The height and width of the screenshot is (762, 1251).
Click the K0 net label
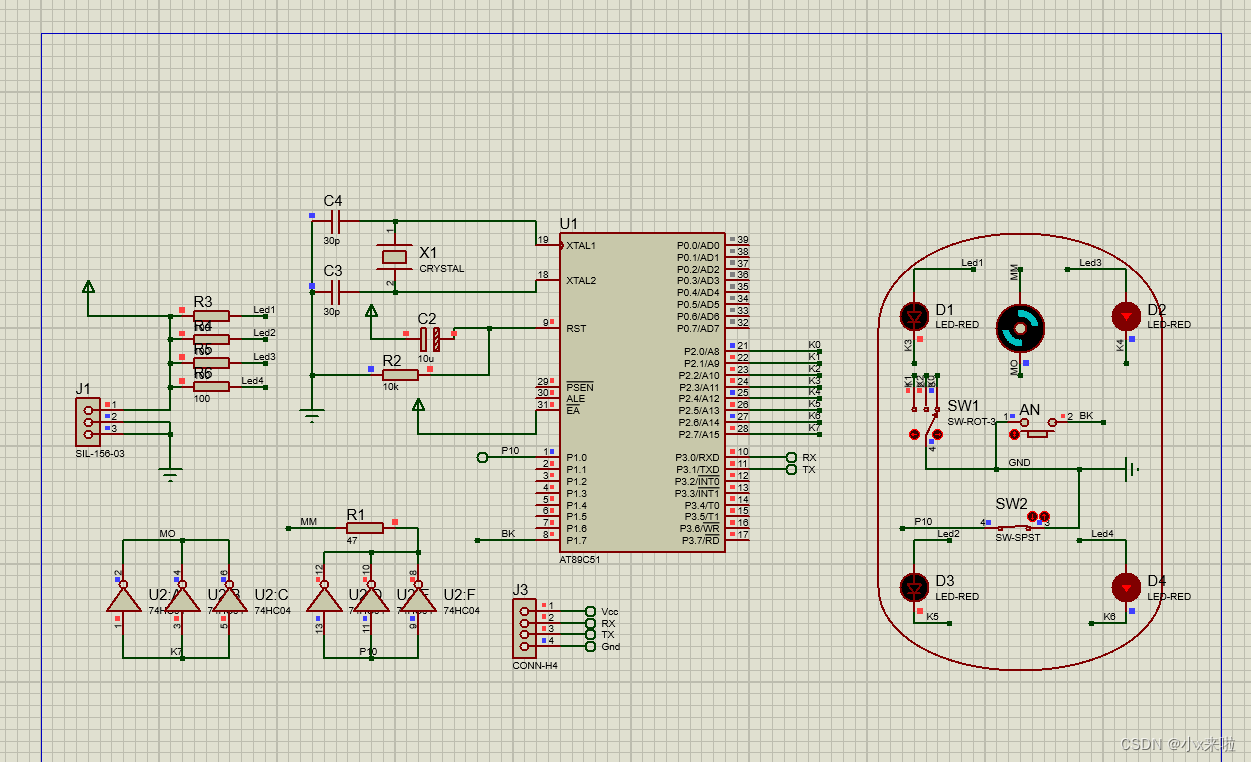pyautogui.click(x=814, y=345)
